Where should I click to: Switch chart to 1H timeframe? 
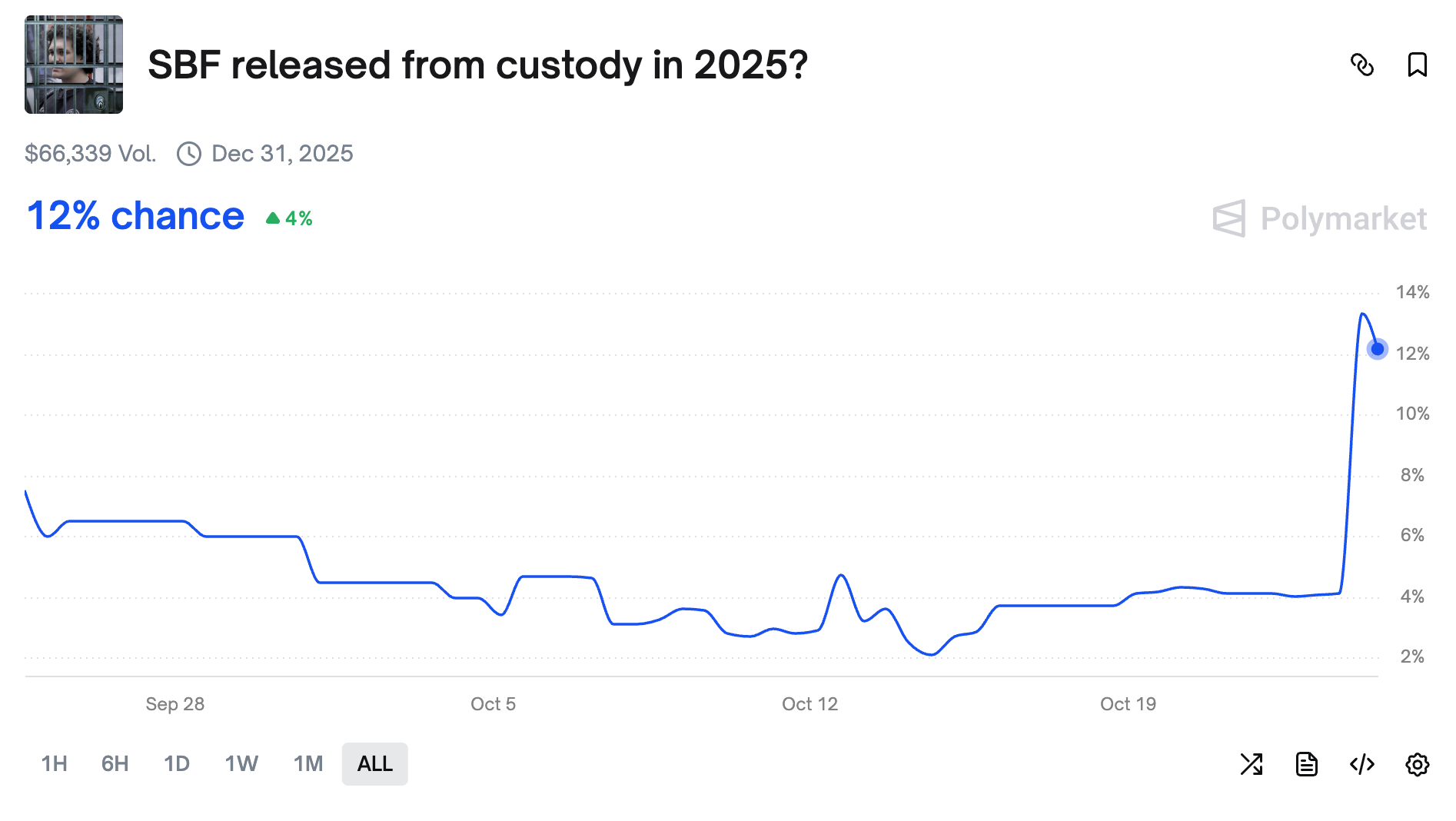53,764
